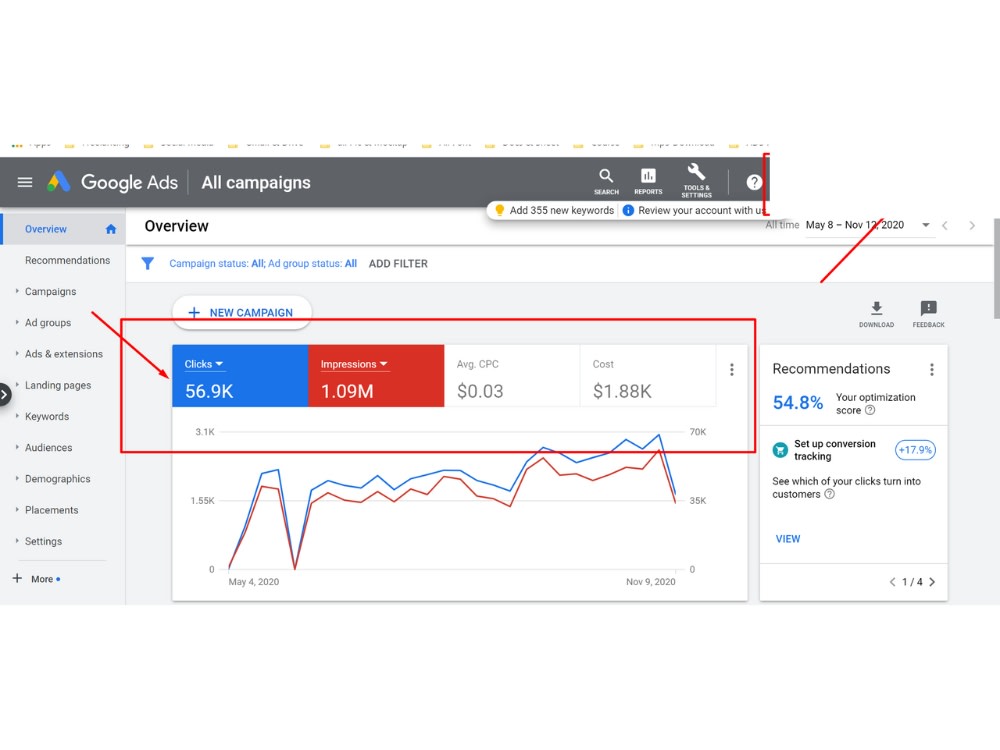The height and width of the screenshot is (750, 1000).
Task: Open Settings in the sidebar
Action: (43, 541)
